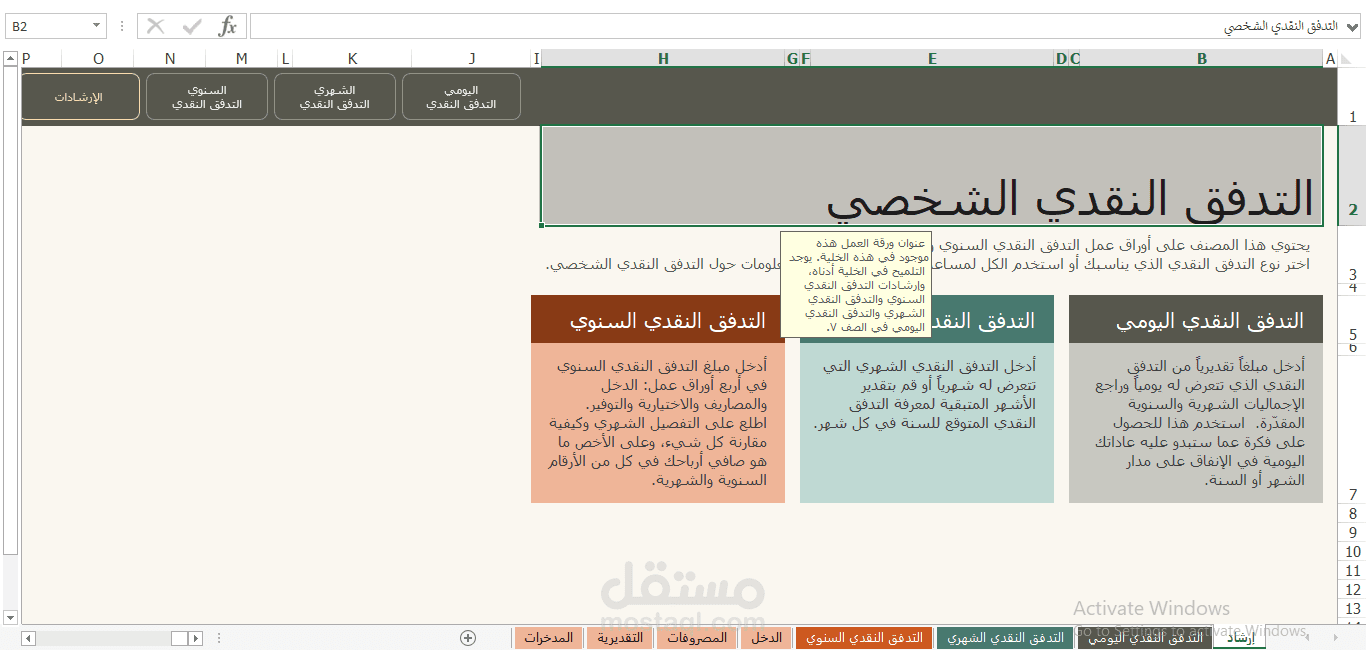Select the active إرشاد sheet tab
This screenshot has width=1366, height=650.
[1240, 637]
